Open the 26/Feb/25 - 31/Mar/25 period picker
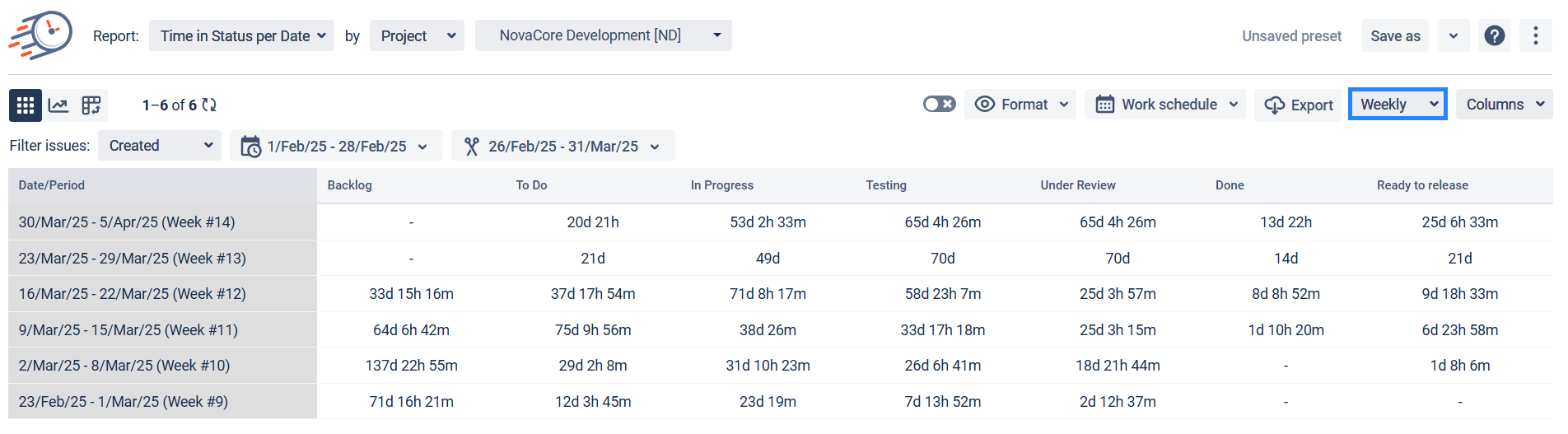1568x434 pixels. pos(563,146)
